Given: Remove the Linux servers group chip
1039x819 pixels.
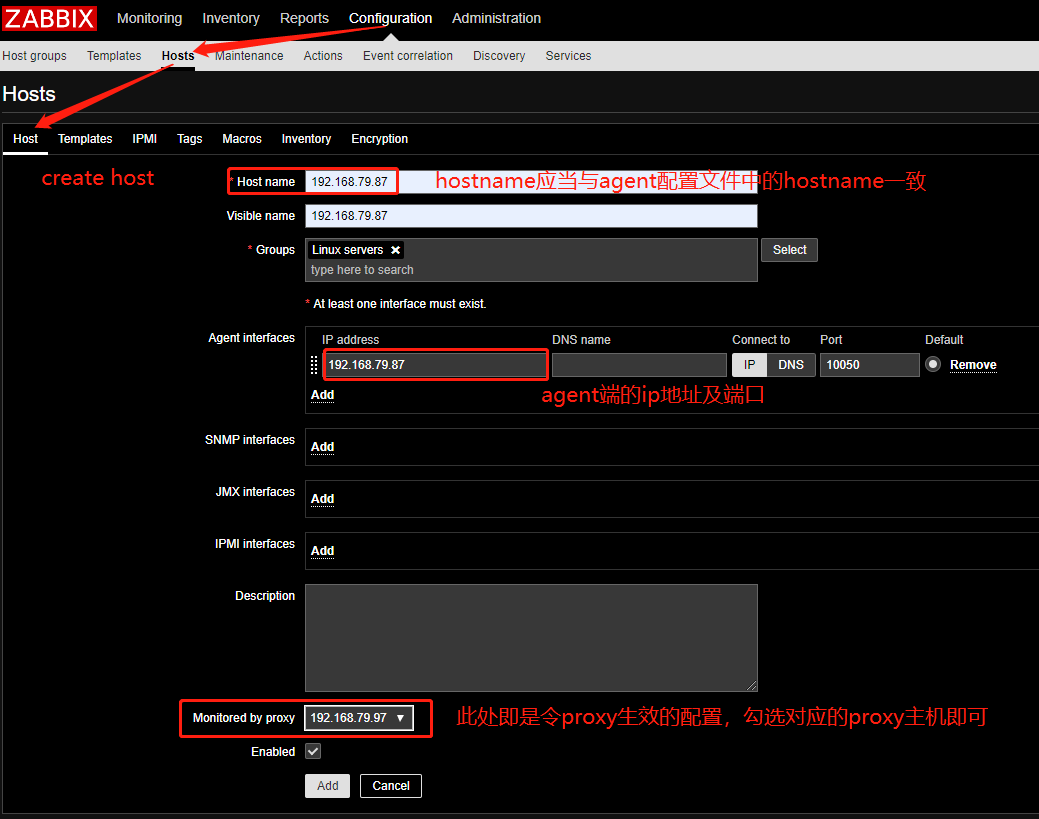Looking at the screenshot, I should coord(395,249).
